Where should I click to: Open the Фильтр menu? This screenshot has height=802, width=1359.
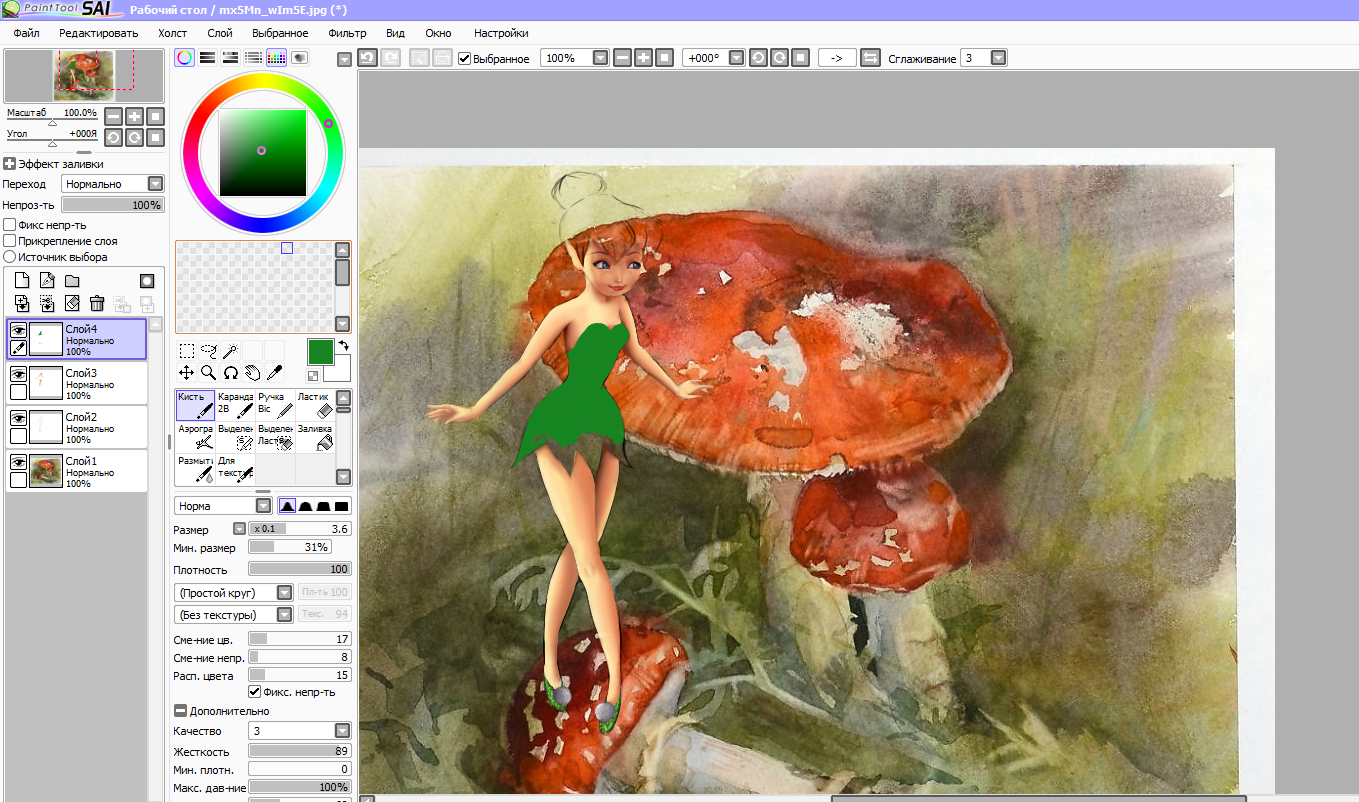(x=347, y=33)
